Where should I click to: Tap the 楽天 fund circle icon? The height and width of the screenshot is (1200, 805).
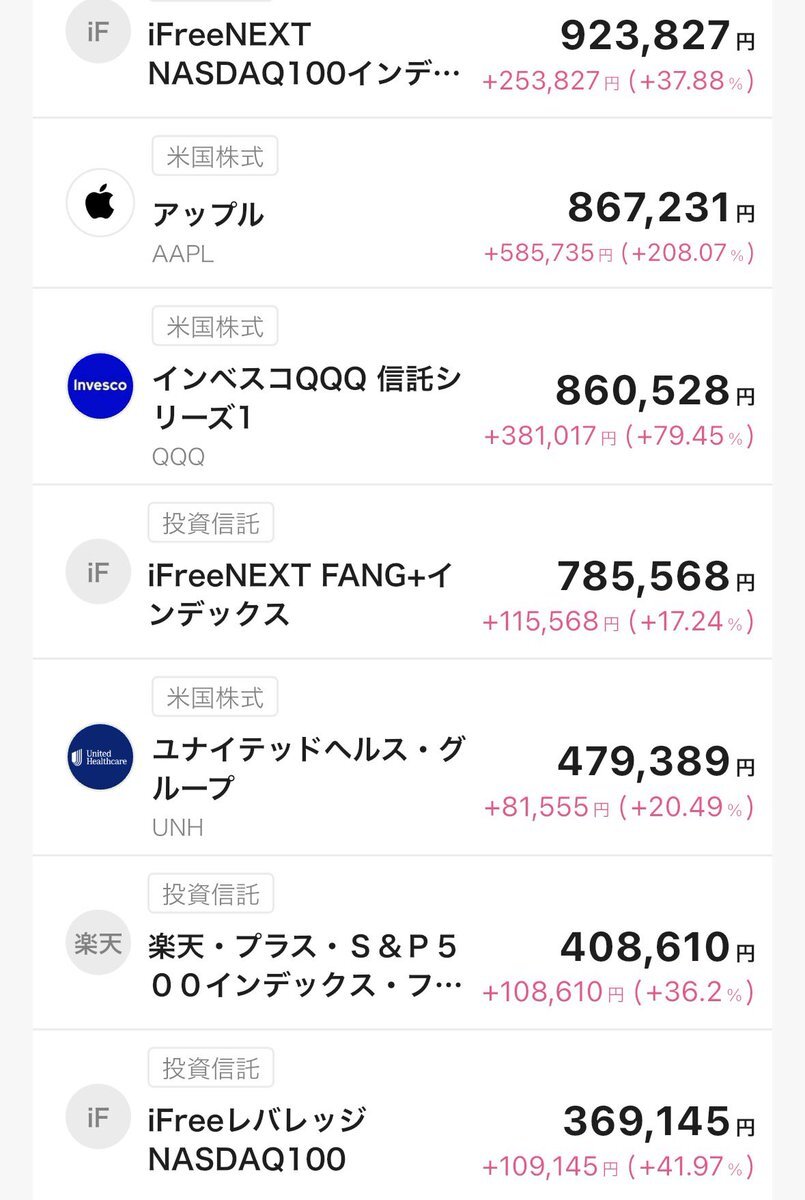point(99,942)
